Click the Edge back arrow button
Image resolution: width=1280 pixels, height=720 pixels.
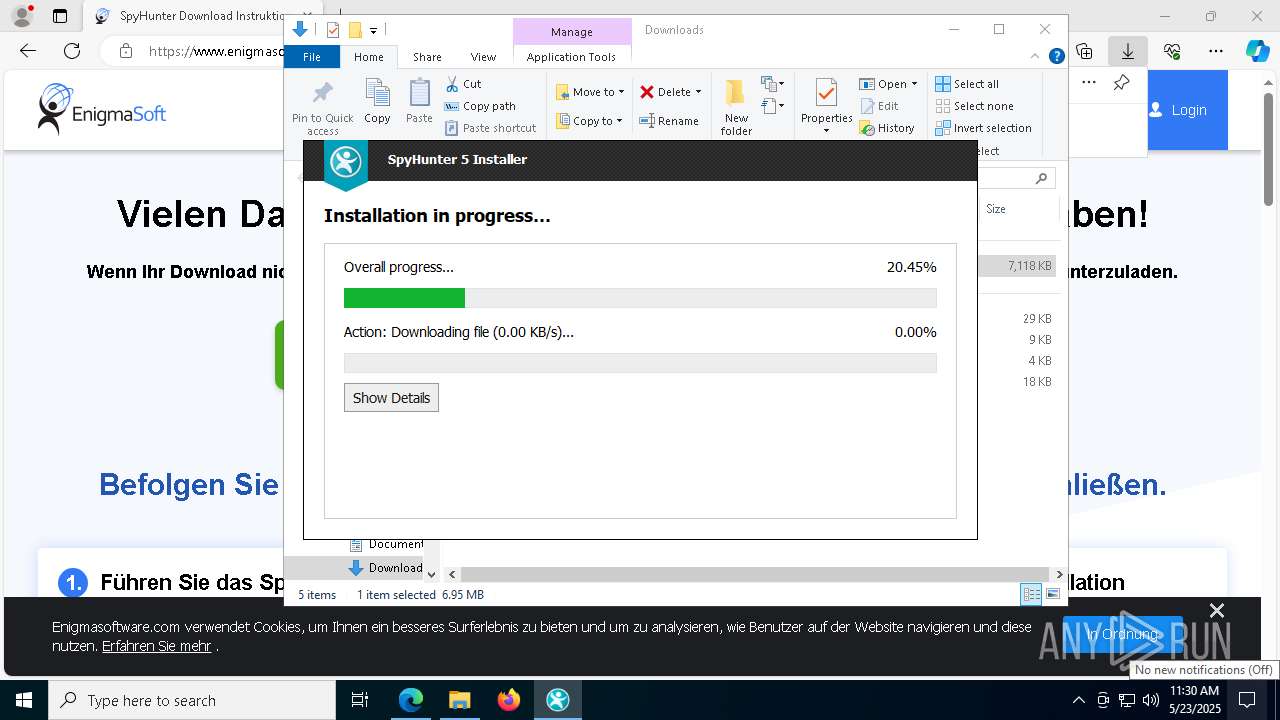tap(28, 51)
